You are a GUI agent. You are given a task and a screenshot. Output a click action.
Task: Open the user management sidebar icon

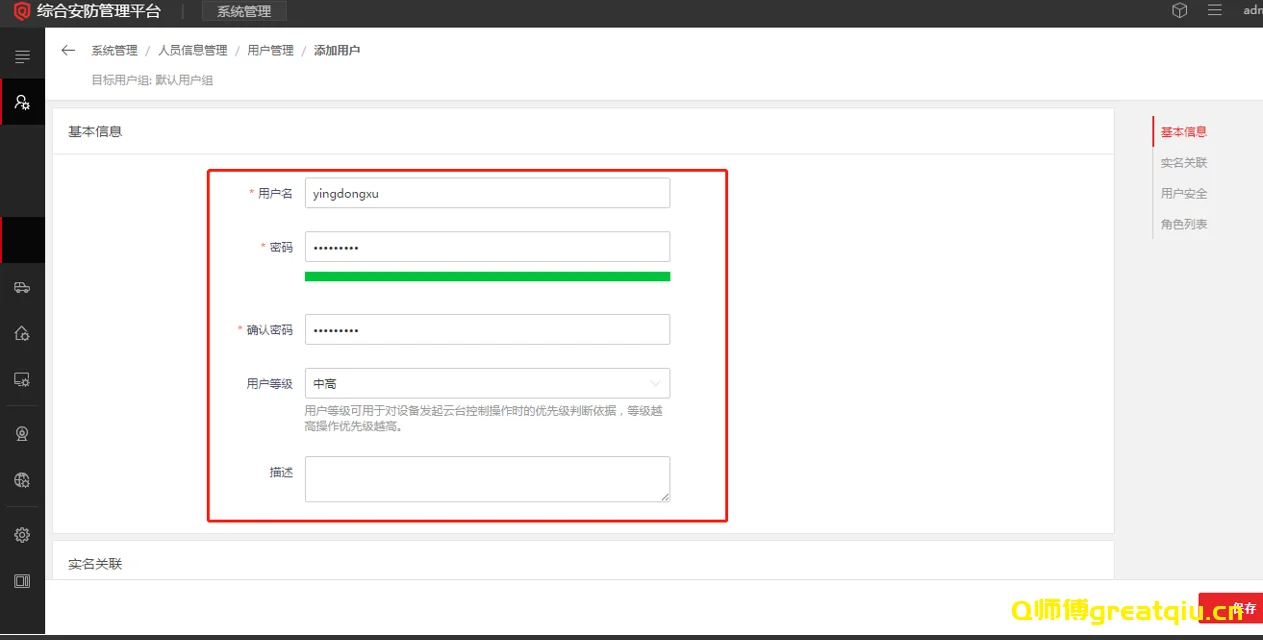click(22, 102)
